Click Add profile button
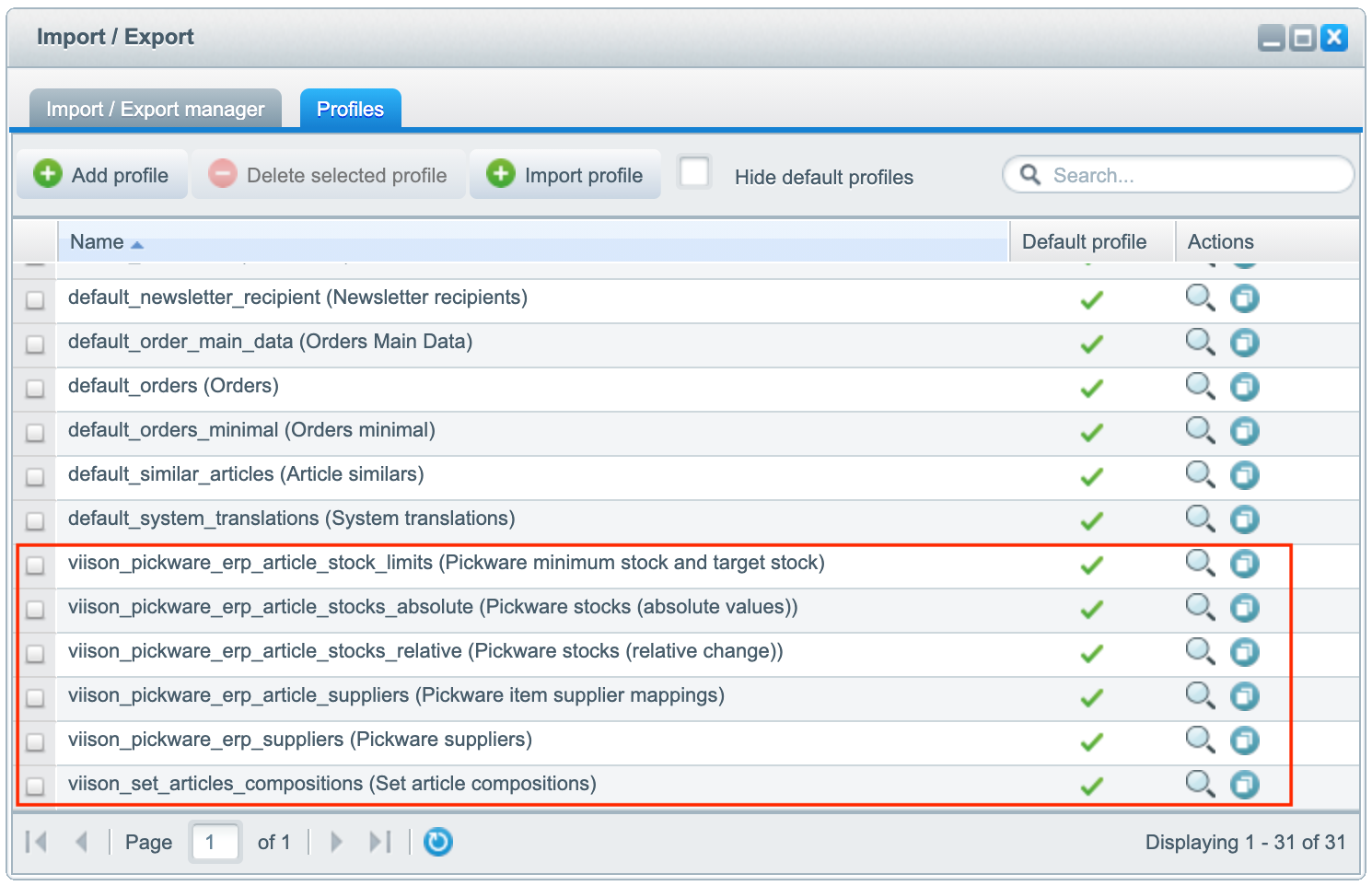The width and height of the screenshot is (1372, 886). pos(102,174)
